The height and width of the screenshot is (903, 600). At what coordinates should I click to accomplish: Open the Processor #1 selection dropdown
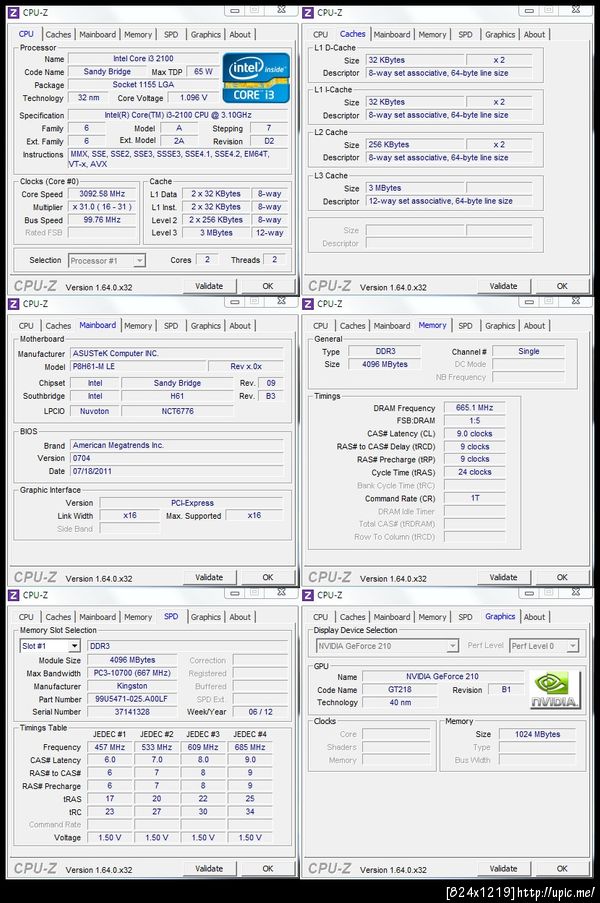pyautogui.click(x=107, y=261)
